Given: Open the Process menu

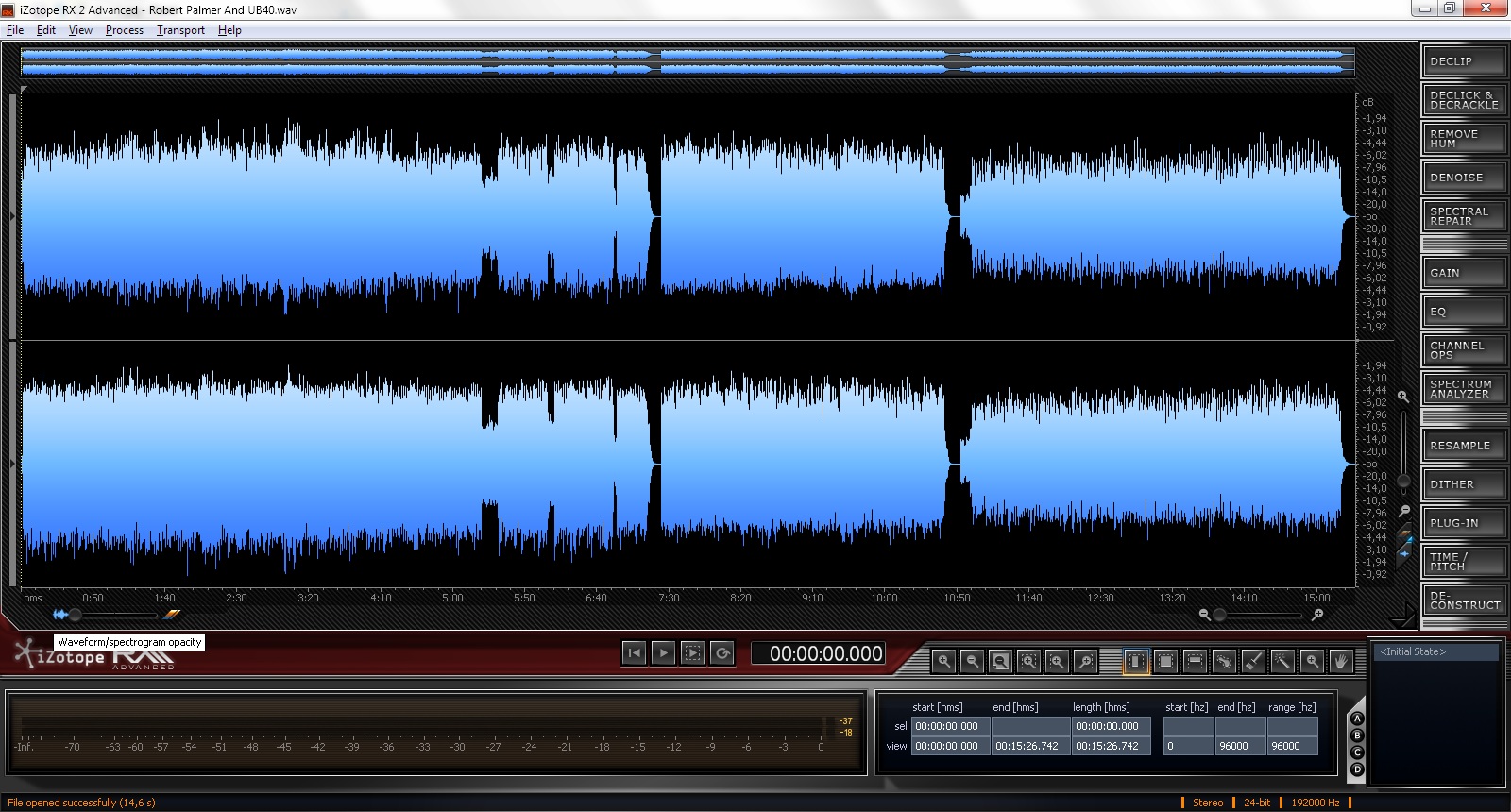Looking at the screenshot, I should [x=125, y=30].
